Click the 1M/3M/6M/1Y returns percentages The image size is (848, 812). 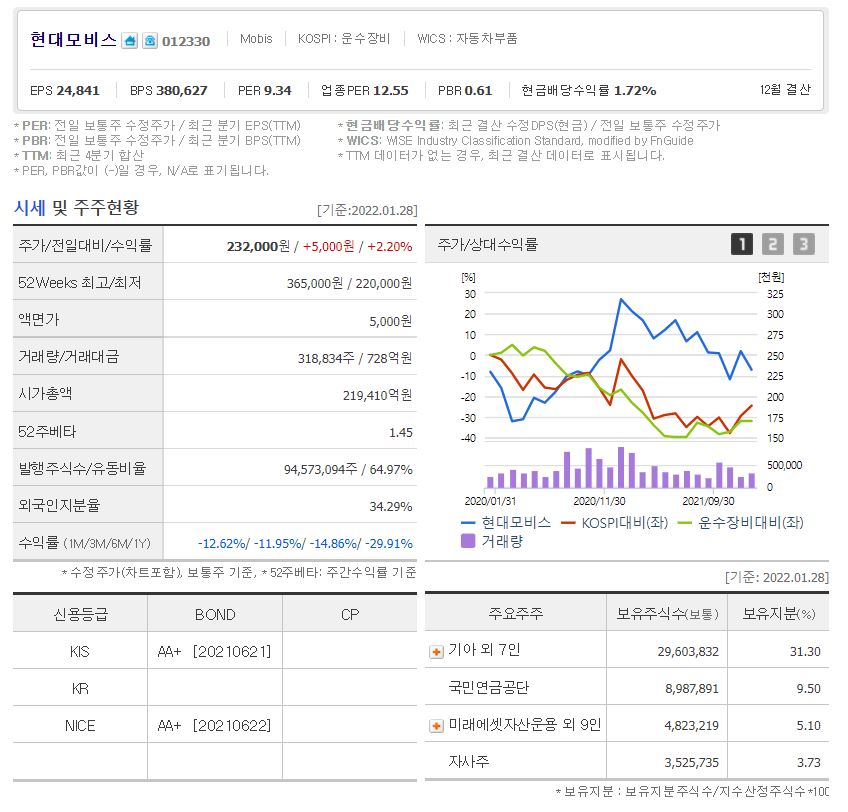point(305,543)
